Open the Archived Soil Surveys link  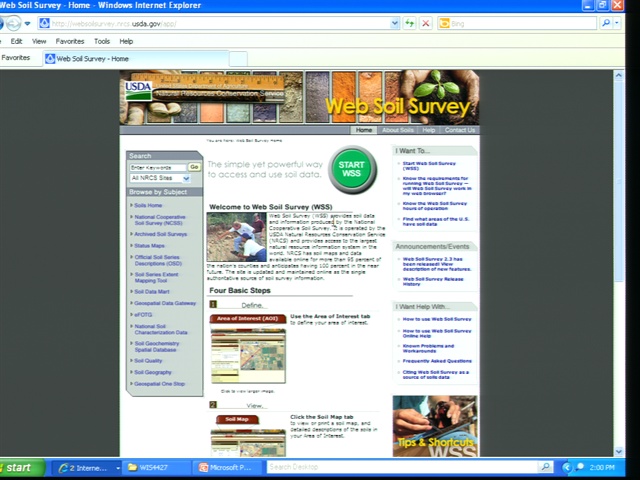(x=160, y=234)
